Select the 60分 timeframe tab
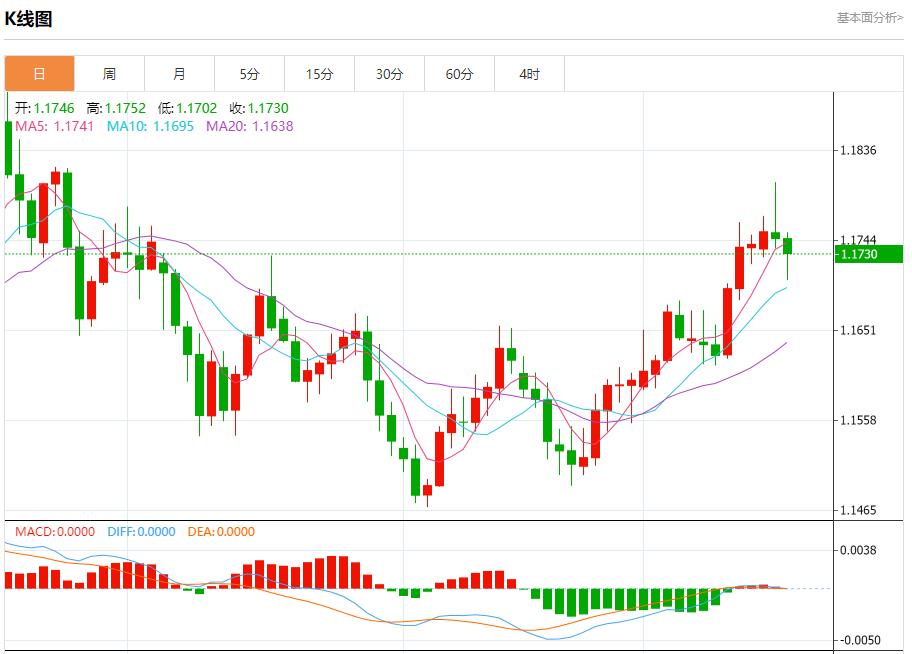This screenshot has width=912, height=654. (x=459, y=74)
